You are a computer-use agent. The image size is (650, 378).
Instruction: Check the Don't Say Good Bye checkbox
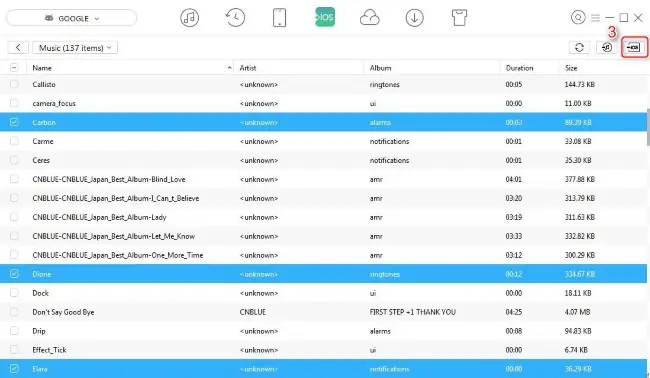coord(14,312)
